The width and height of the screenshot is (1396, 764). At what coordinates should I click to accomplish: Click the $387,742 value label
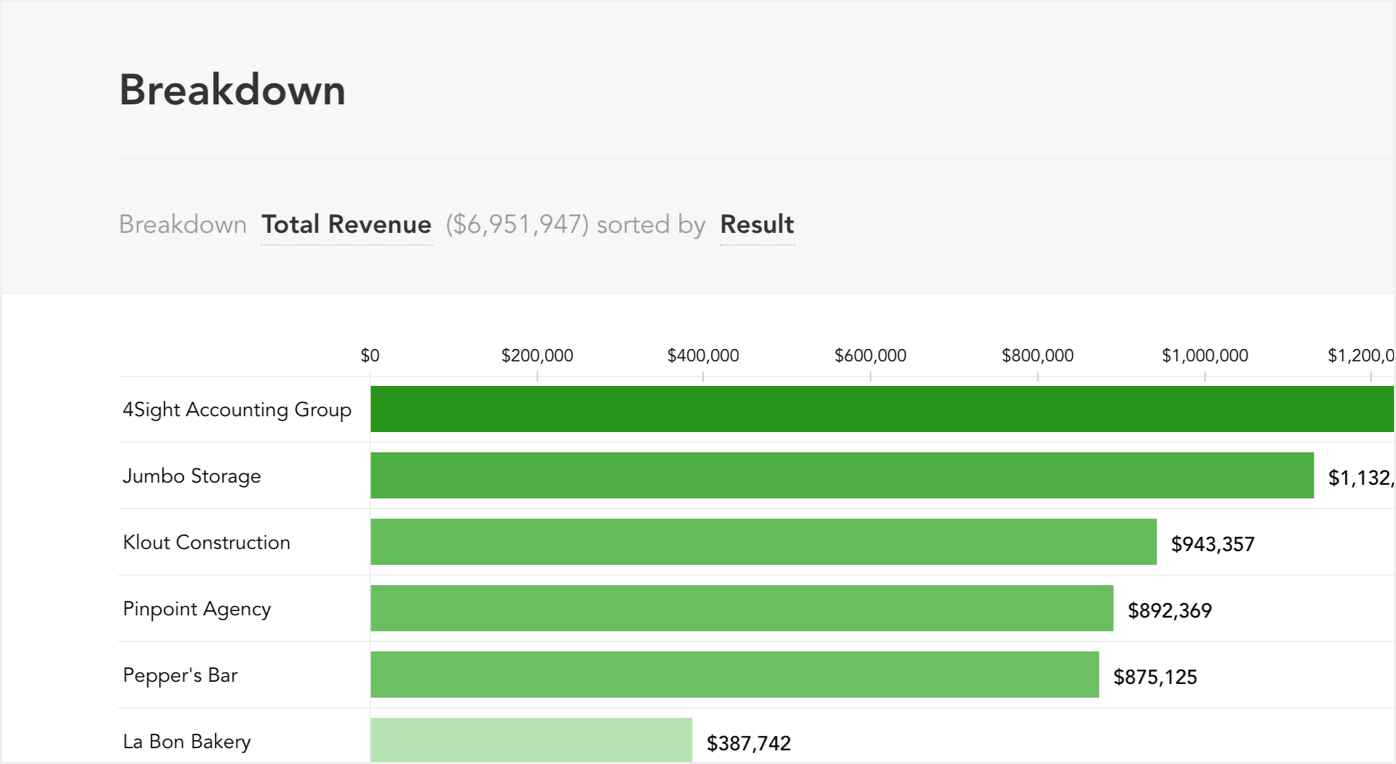pyautogui.click(x=749, y=744)
